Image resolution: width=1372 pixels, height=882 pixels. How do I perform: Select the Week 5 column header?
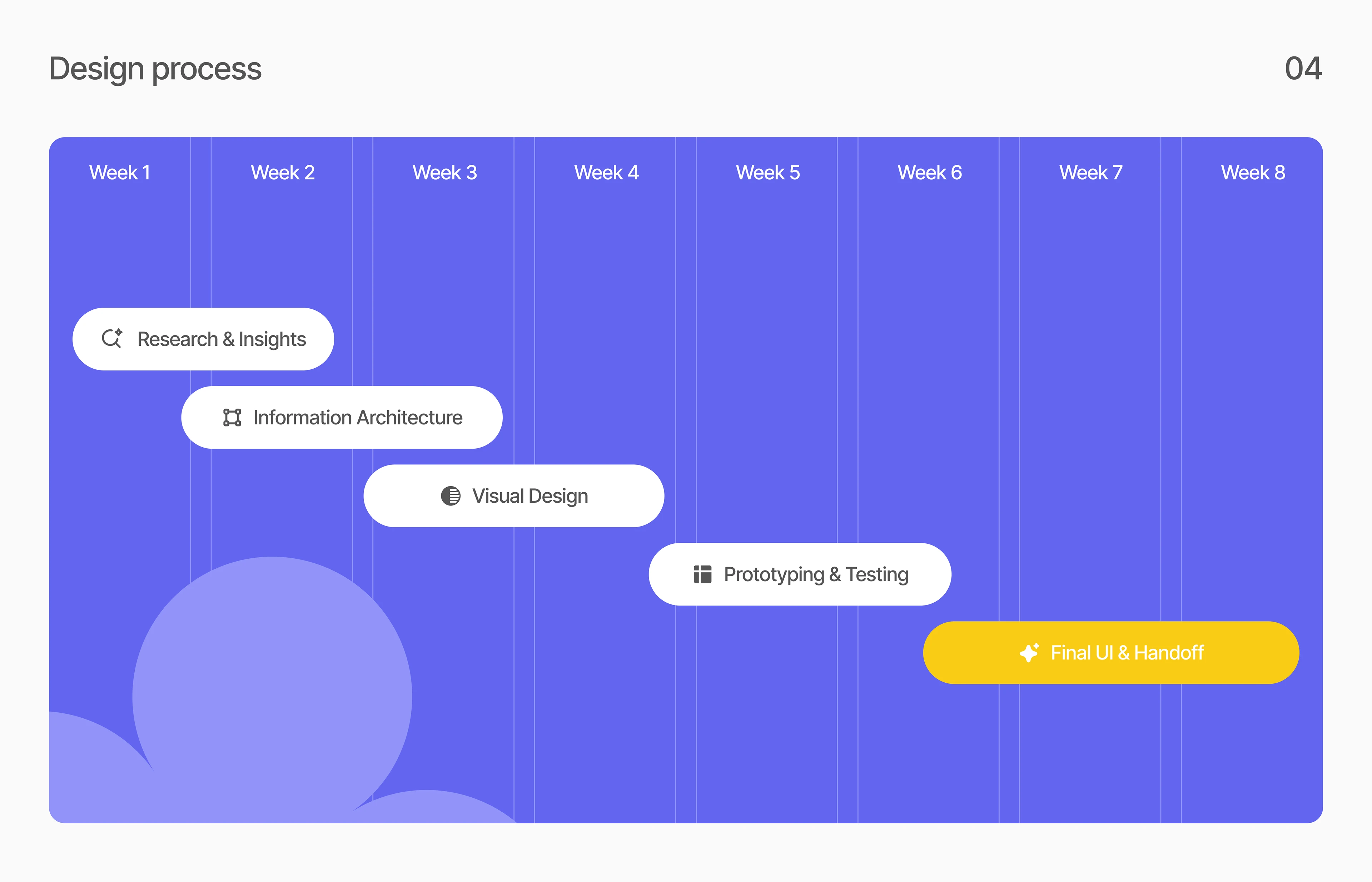coord(767,173)
